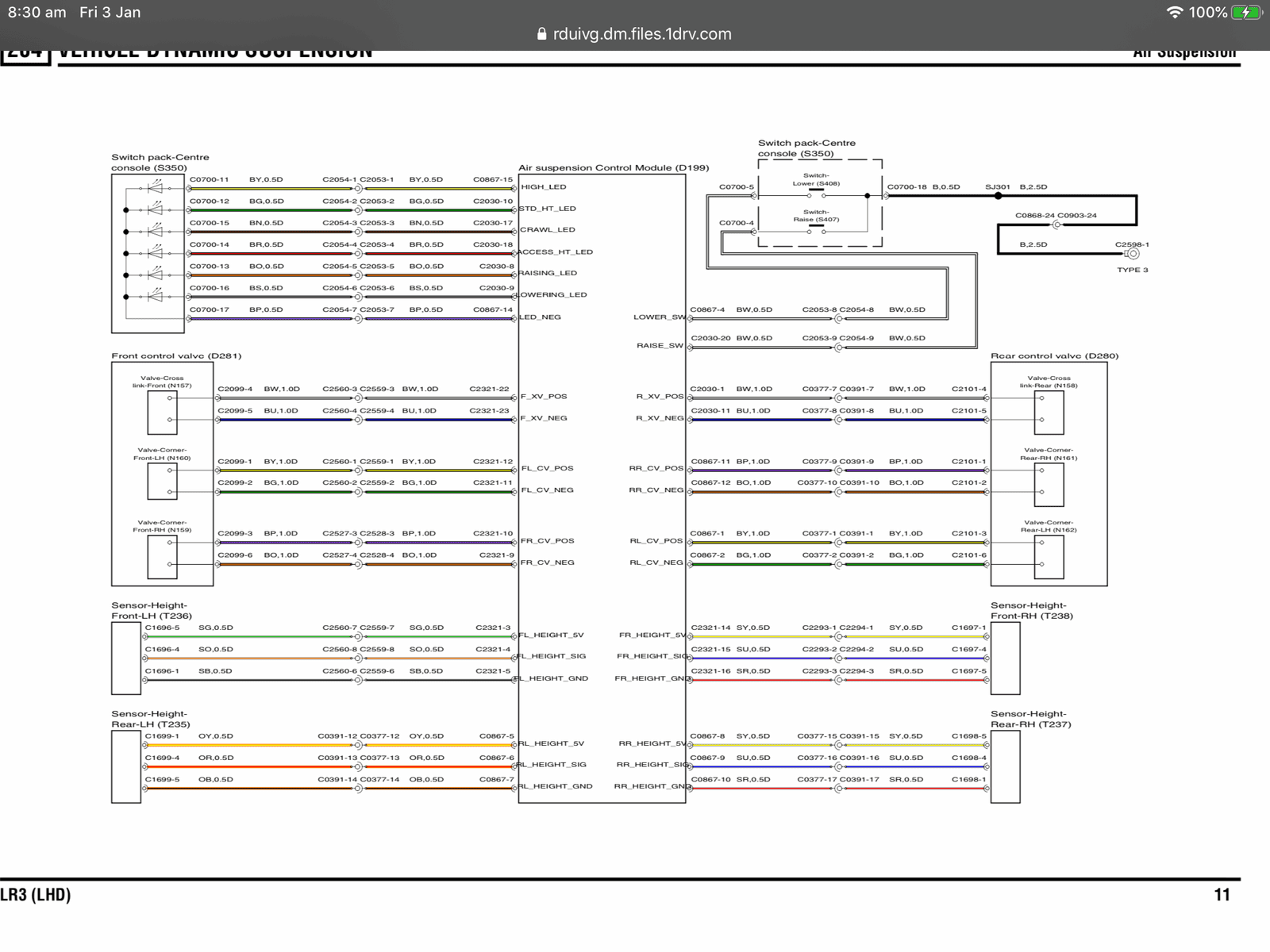The image size is (1270, 952).
Task: Select 'Front control valve (D281)' label
Action: point(176,355)
